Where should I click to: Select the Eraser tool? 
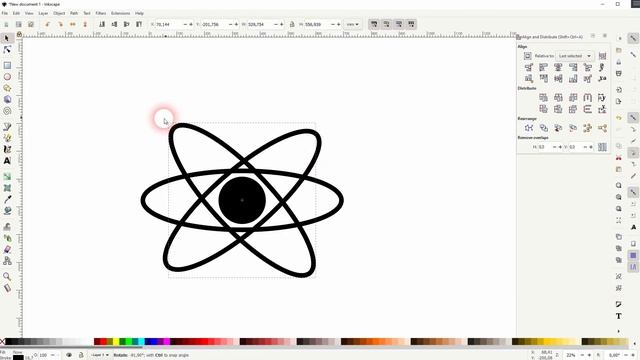pyautogui.click(x=7, y=249)
